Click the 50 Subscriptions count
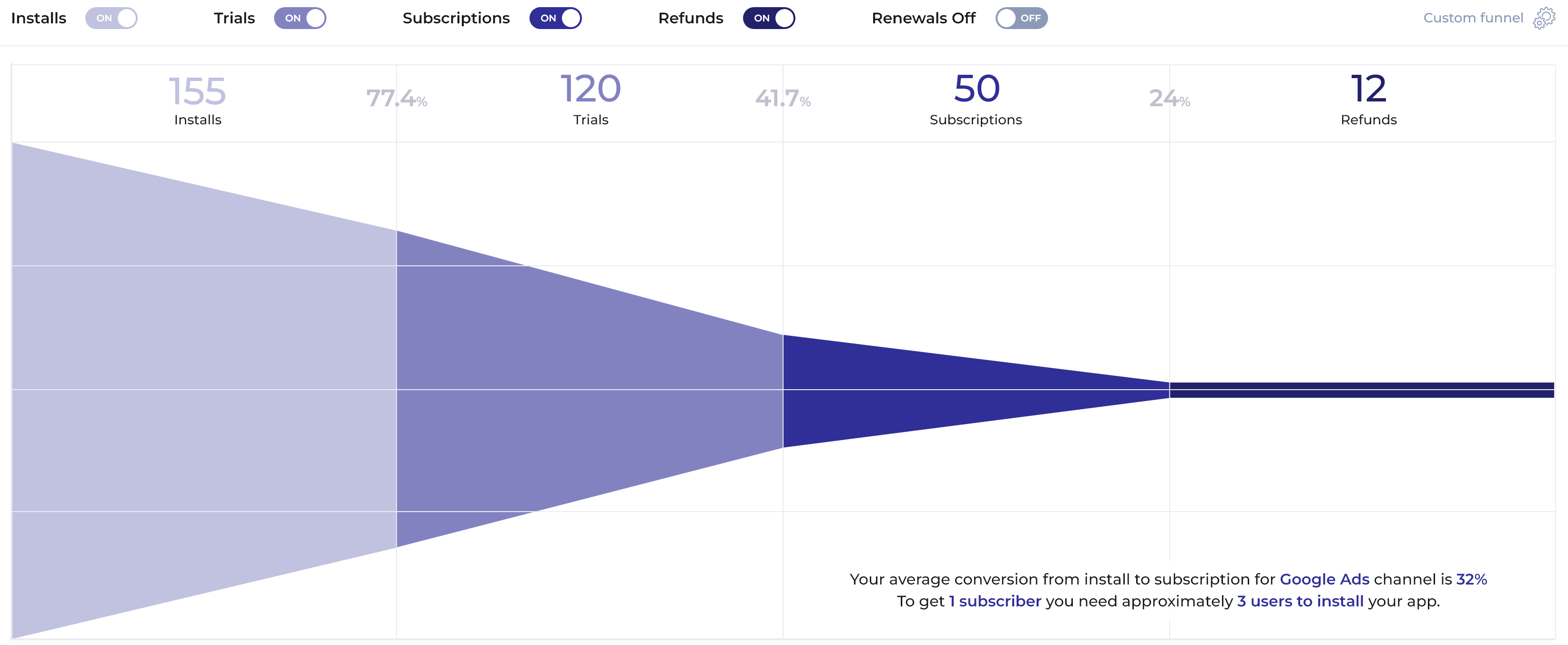The height and width of the screenshot is (645, 1568). (x=977, y=89)
